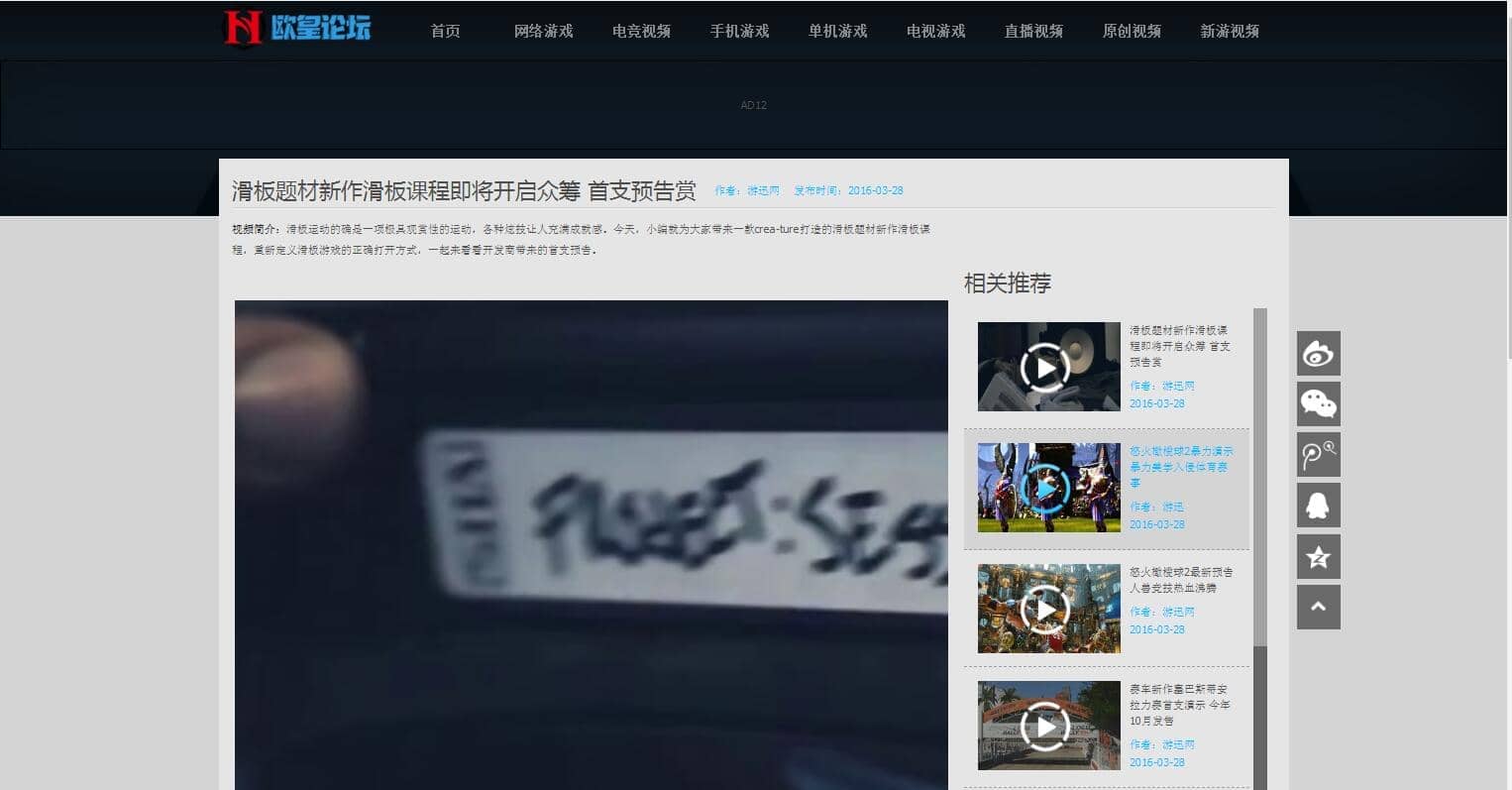Click the 发布时间 2016-03-28 text in the header
Screen dimensions: 1512x790
coord(849,190)
